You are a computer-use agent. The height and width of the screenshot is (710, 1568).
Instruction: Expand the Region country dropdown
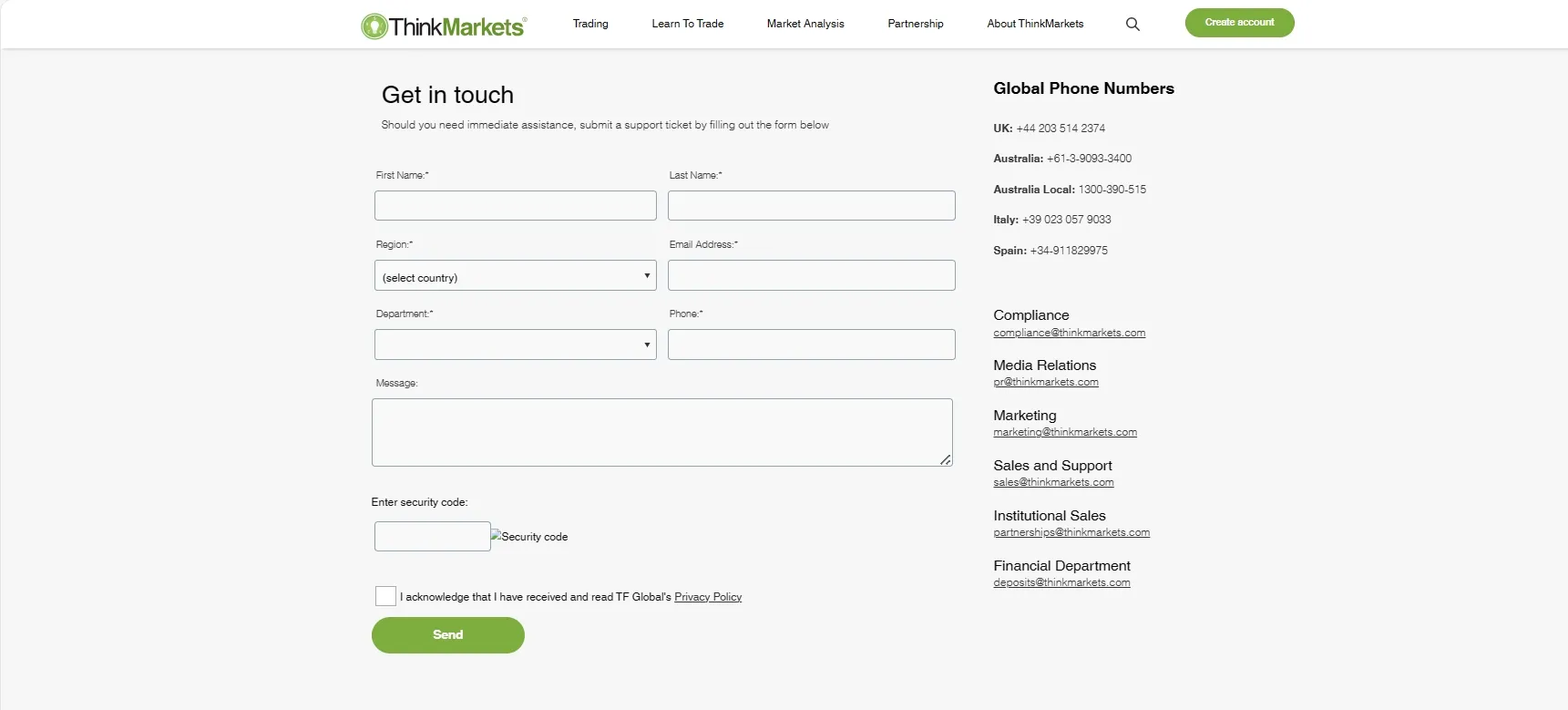(516, 275)
